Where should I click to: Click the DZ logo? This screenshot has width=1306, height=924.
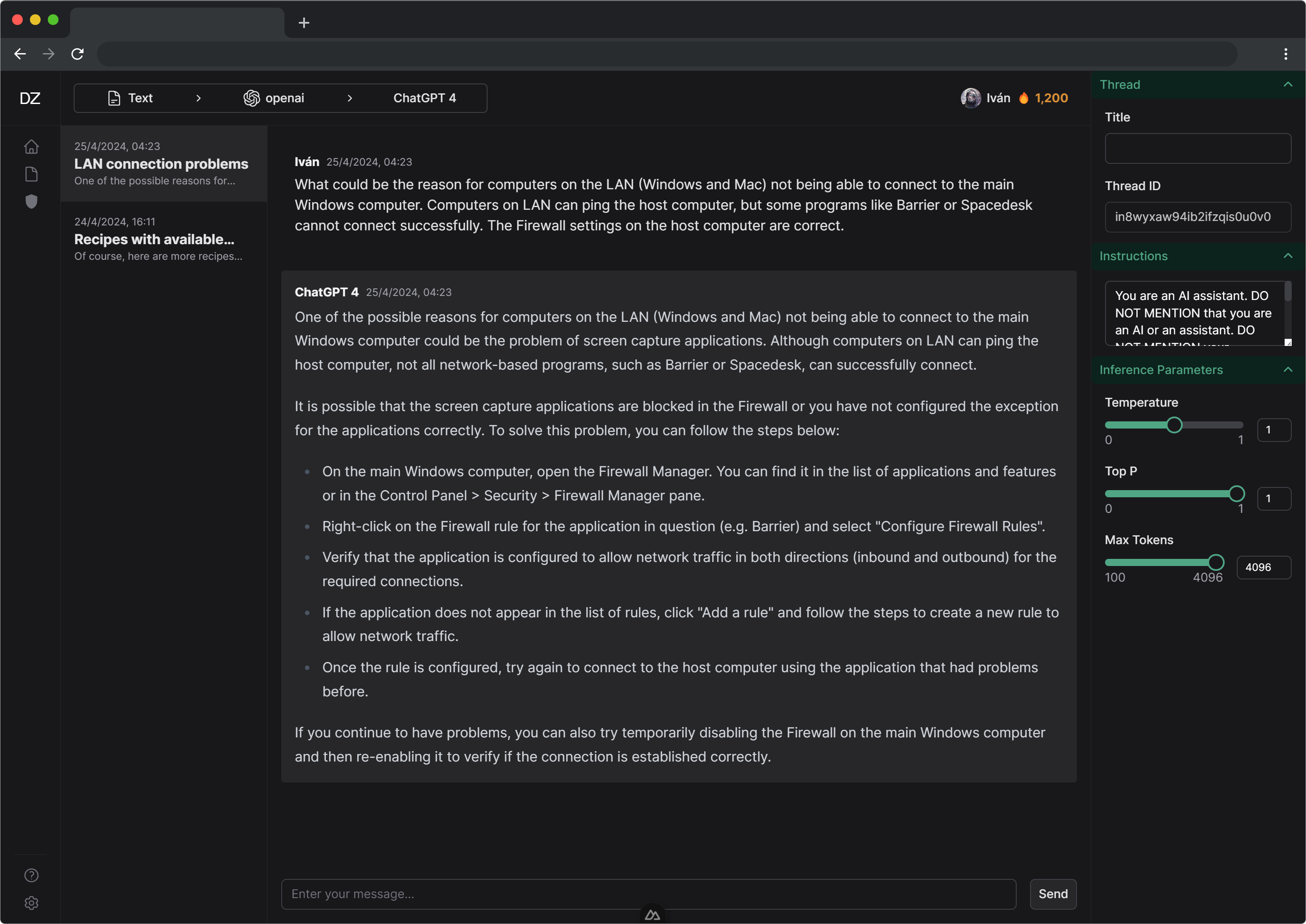29,99
